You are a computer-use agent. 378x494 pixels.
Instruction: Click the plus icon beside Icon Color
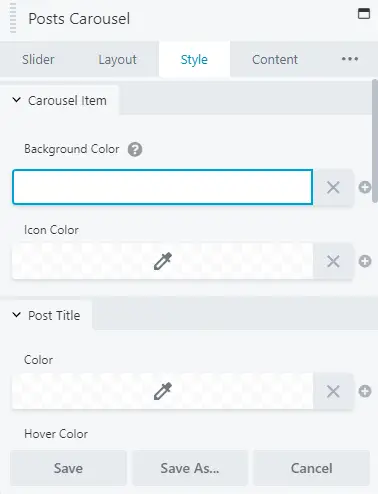(365, 261)
